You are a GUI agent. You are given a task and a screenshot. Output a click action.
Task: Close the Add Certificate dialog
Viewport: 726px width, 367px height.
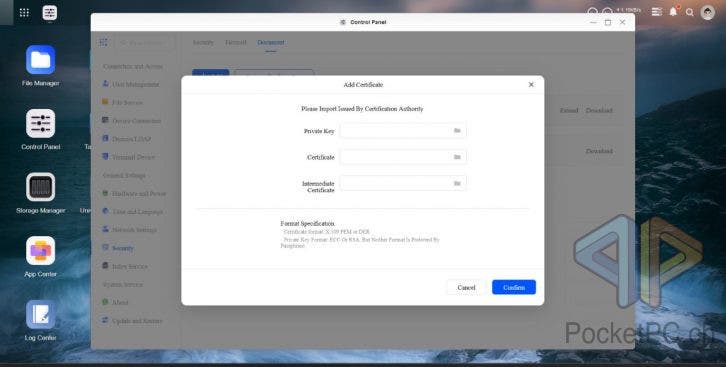tap(531, 85)
